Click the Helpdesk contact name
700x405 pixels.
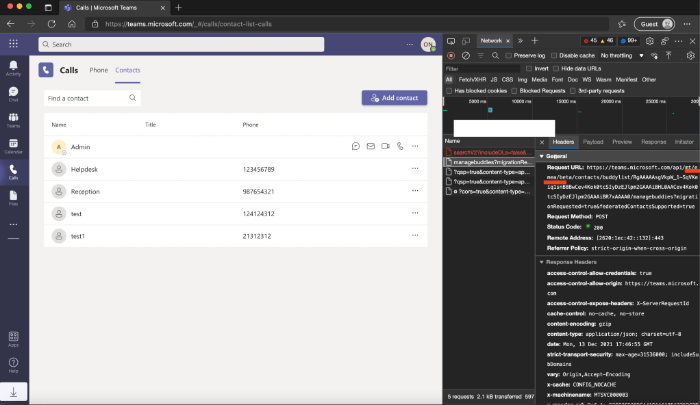click(84, 169)
